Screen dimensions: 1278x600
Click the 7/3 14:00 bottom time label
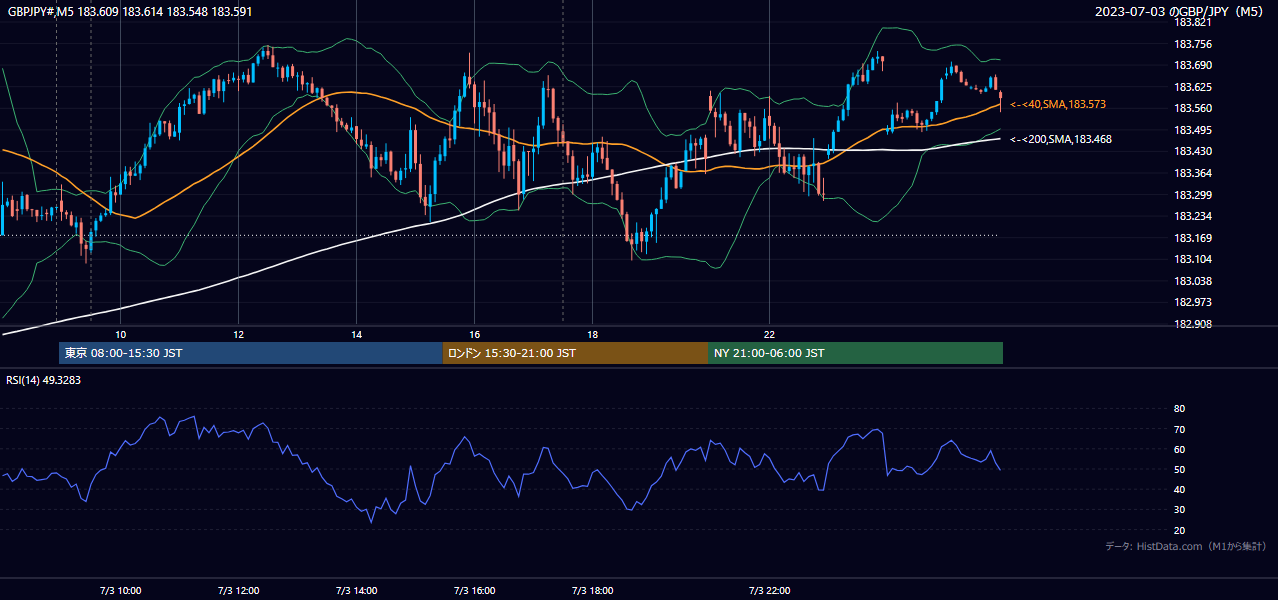click(x=356, y=590)
